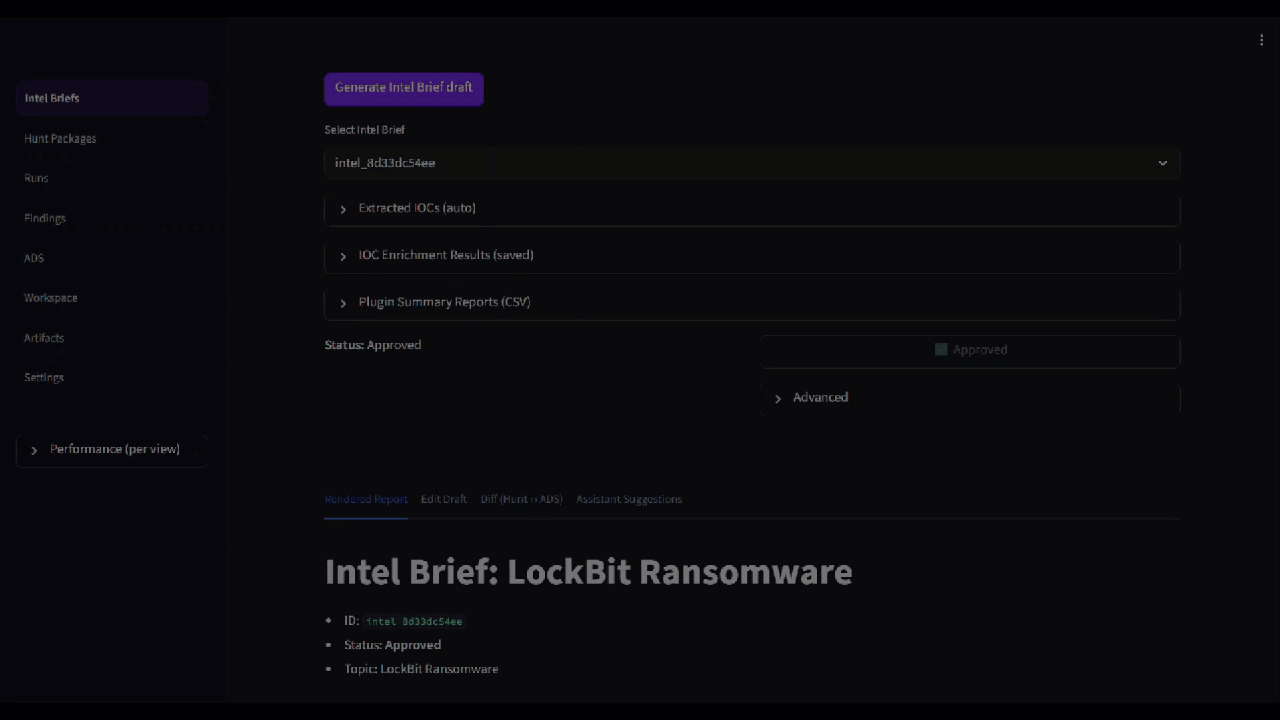Click the 'Status: Approved' bullet in the report
1280x720 pixels.
tap(393, 645)
